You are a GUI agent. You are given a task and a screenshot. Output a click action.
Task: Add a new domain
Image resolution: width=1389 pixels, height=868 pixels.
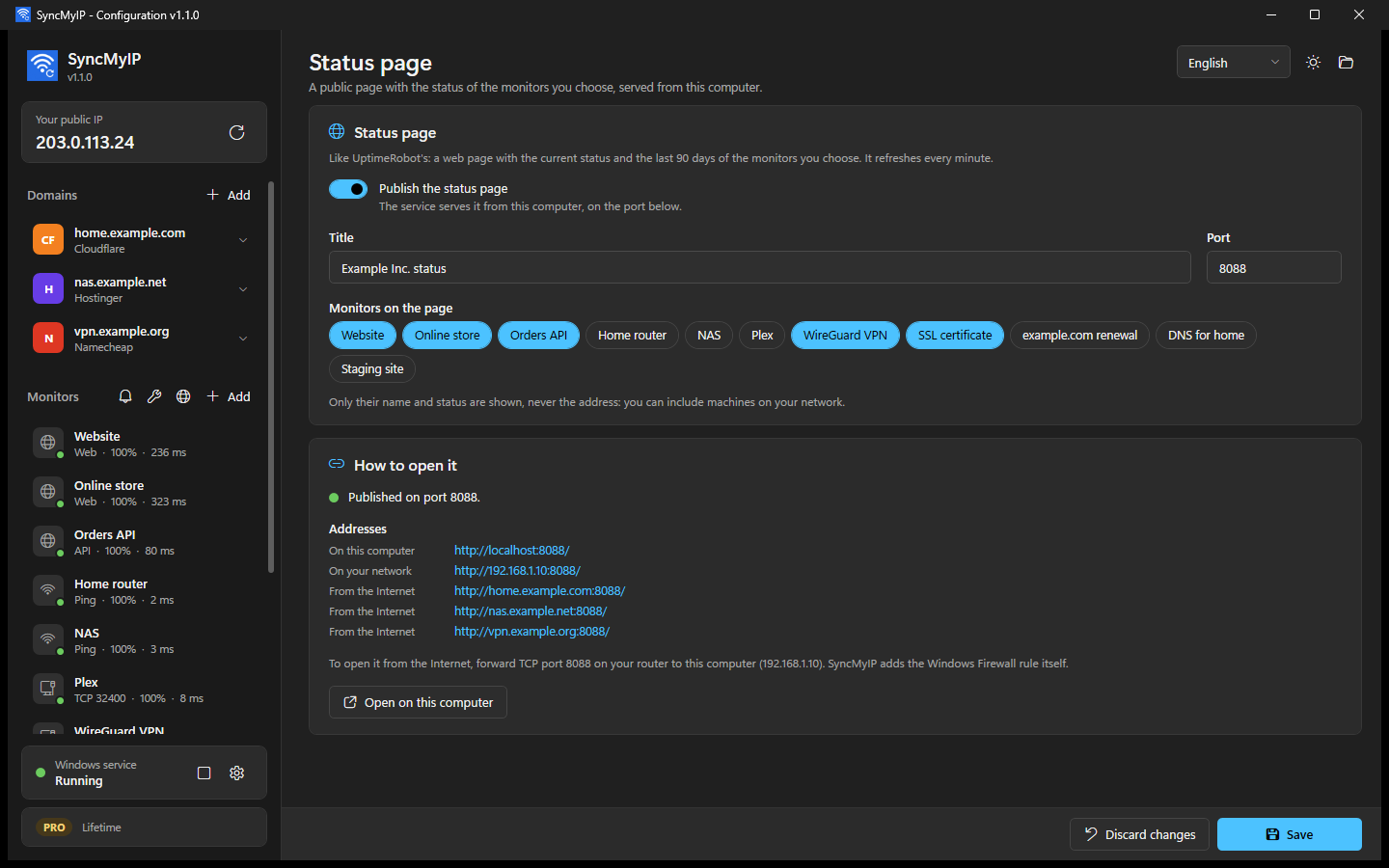click(229, 195)
